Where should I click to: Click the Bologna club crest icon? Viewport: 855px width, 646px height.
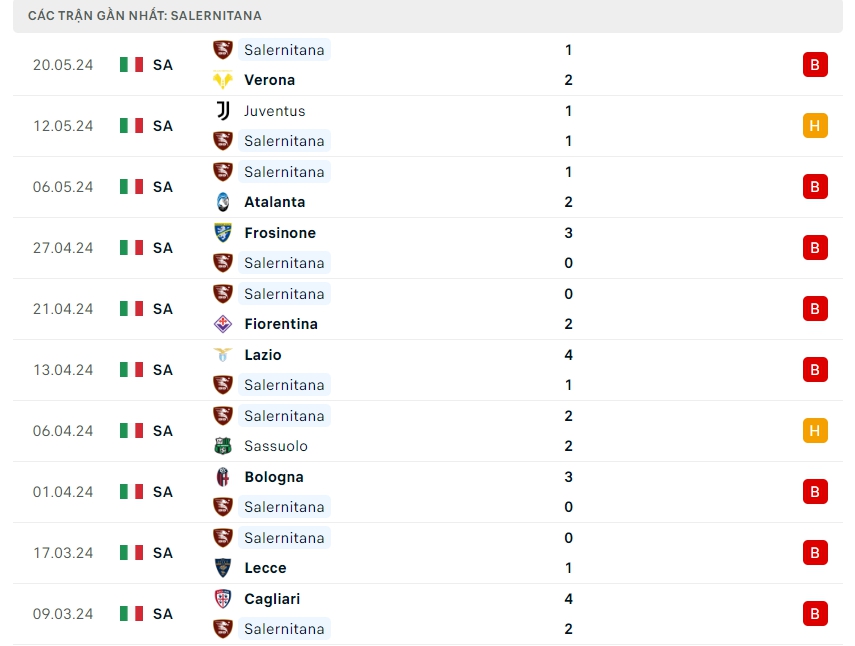(222, 477)
